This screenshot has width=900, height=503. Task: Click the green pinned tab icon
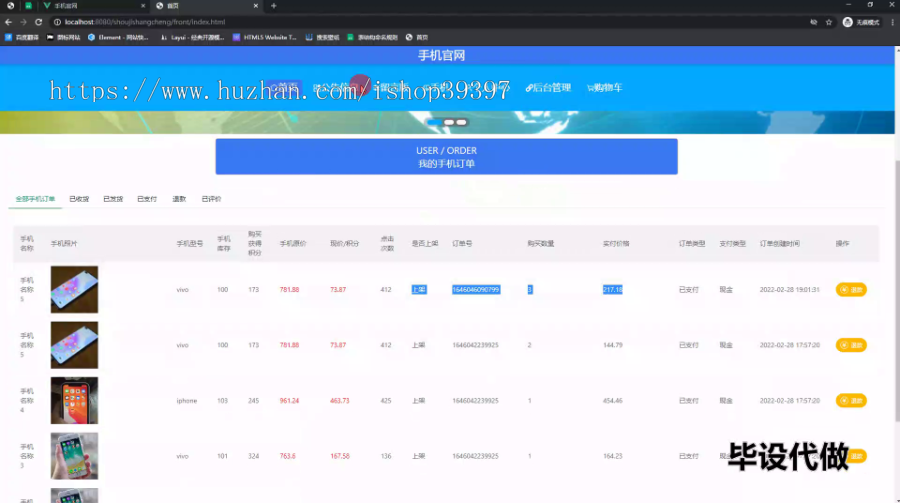click(x=28, y=6)
